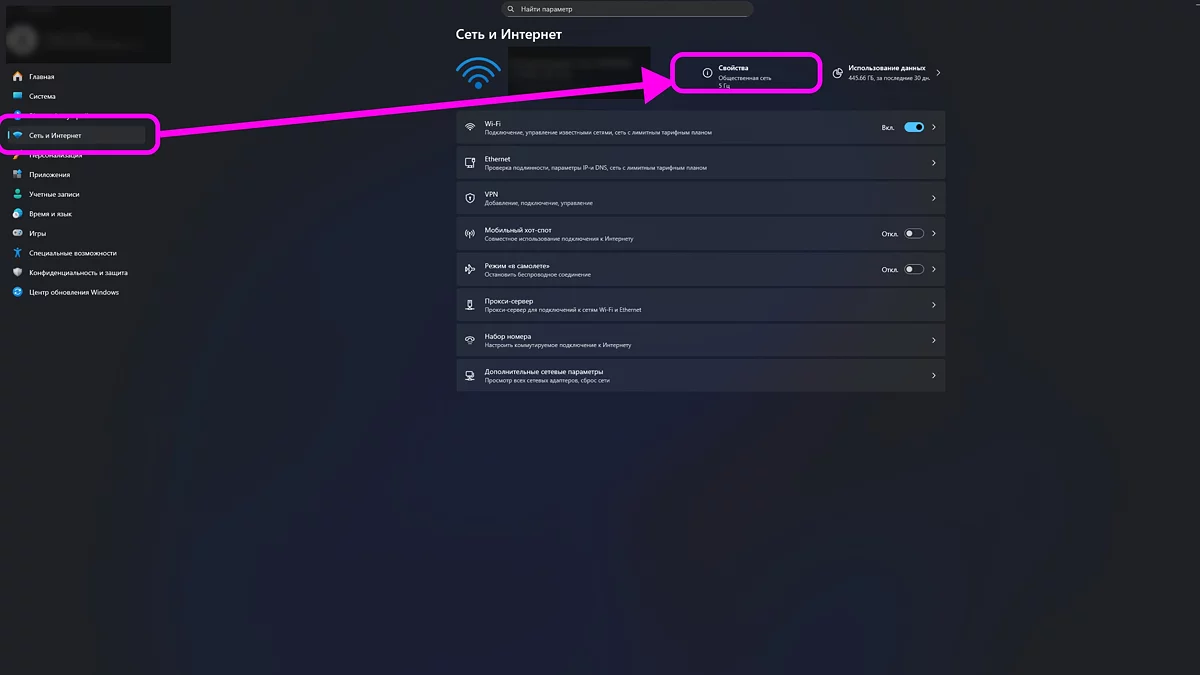
Task: Open the Свойства network properties button
Action: [745, 73]
